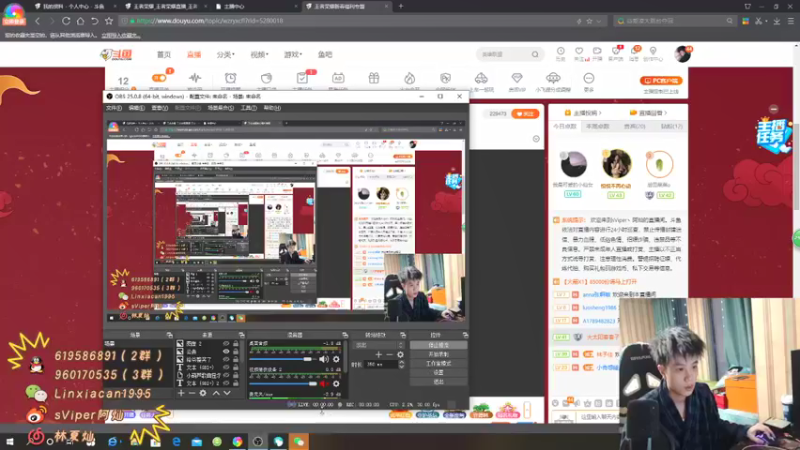
Task: Open the browser hamburger menu
Action: tap(791, 21)
